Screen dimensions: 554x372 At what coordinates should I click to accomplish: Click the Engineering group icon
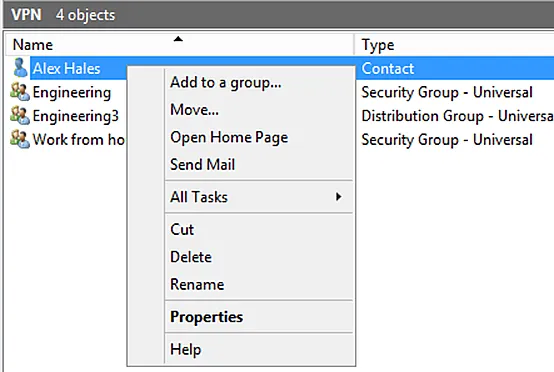(20, 92)
